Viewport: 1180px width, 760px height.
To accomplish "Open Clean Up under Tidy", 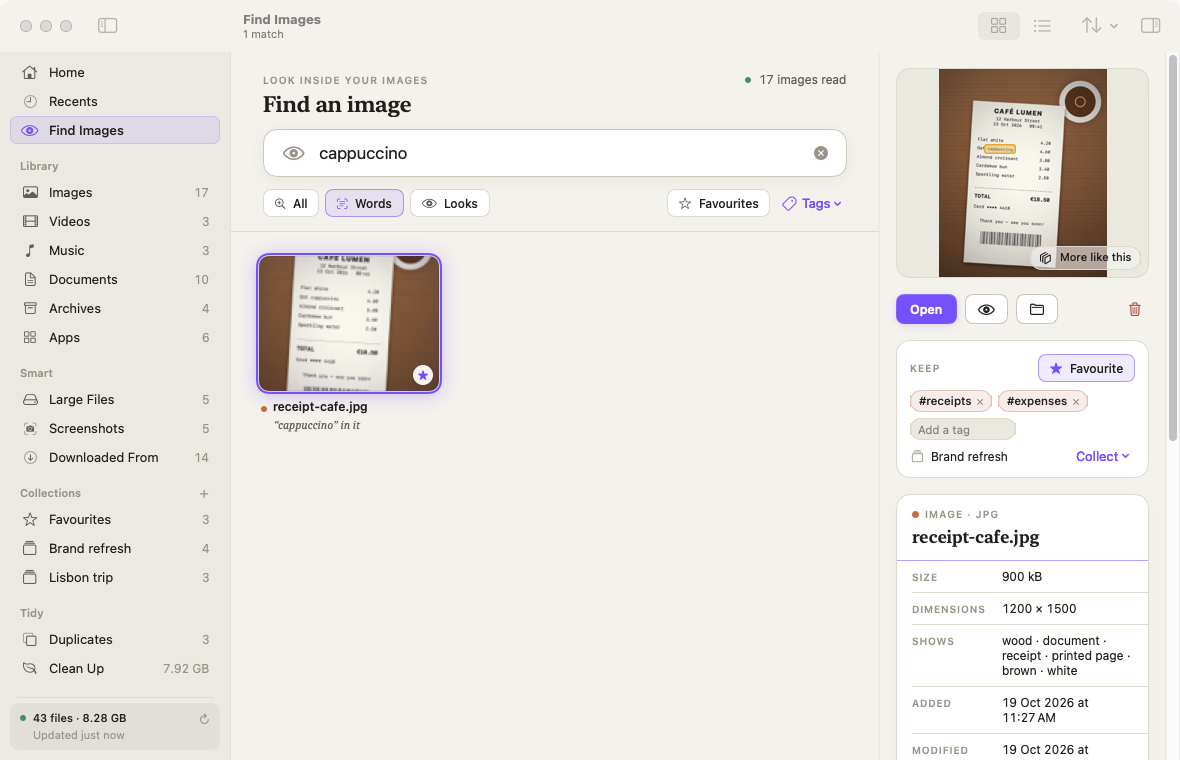I will [115, 668].
